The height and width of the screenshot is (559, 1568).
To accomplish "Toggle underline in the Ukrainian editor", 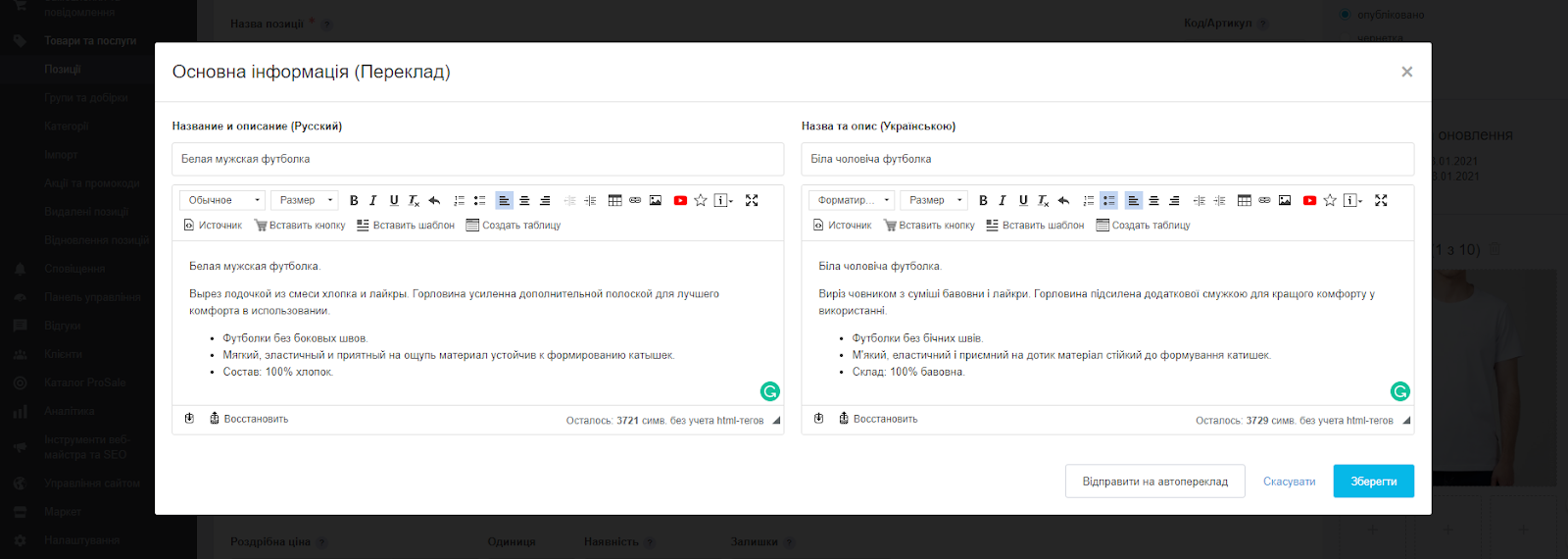I will [1023, 200].
